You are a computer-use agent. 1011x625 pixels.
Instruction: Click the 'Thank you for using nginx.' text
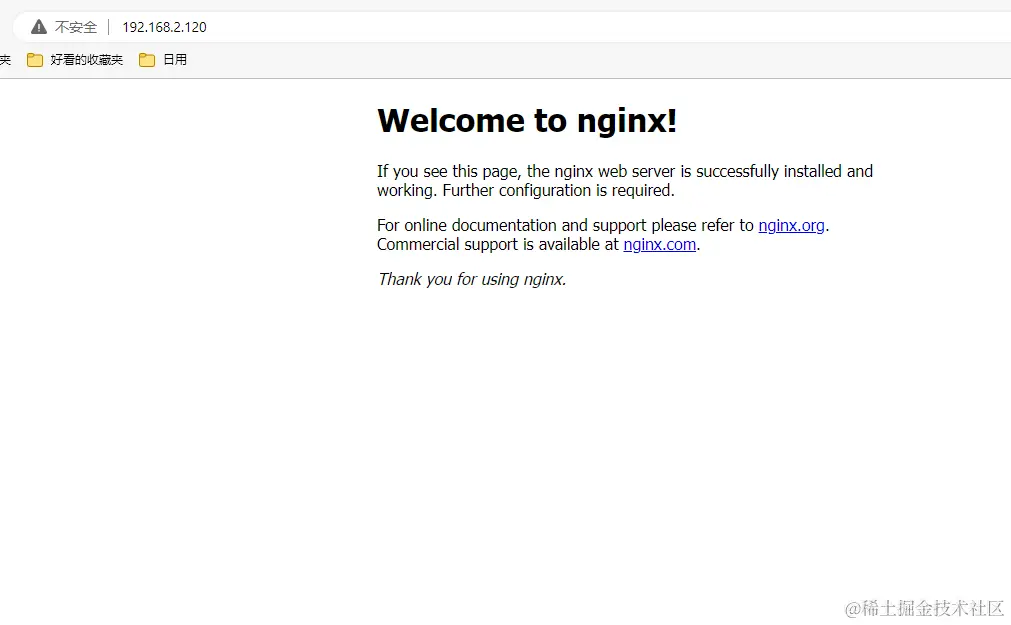point(472,279)
